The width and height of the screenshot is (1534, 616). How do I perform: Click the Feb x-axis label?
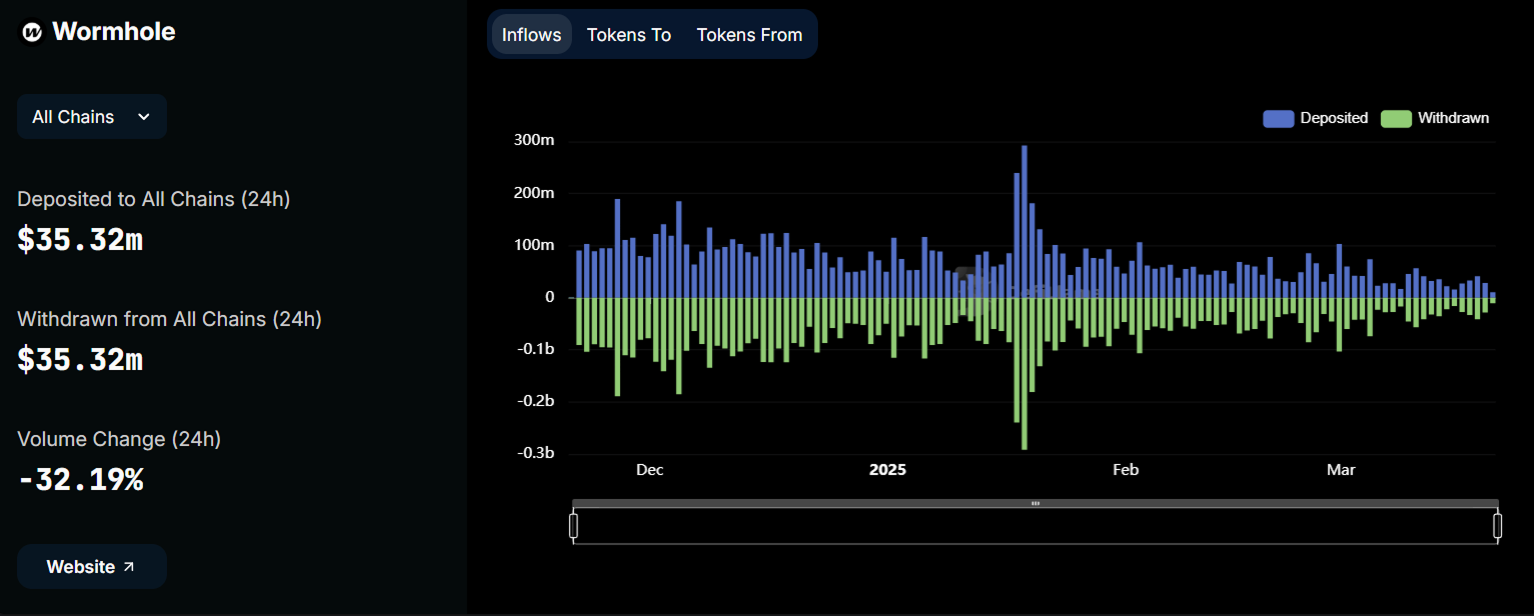pos(1126,470)
